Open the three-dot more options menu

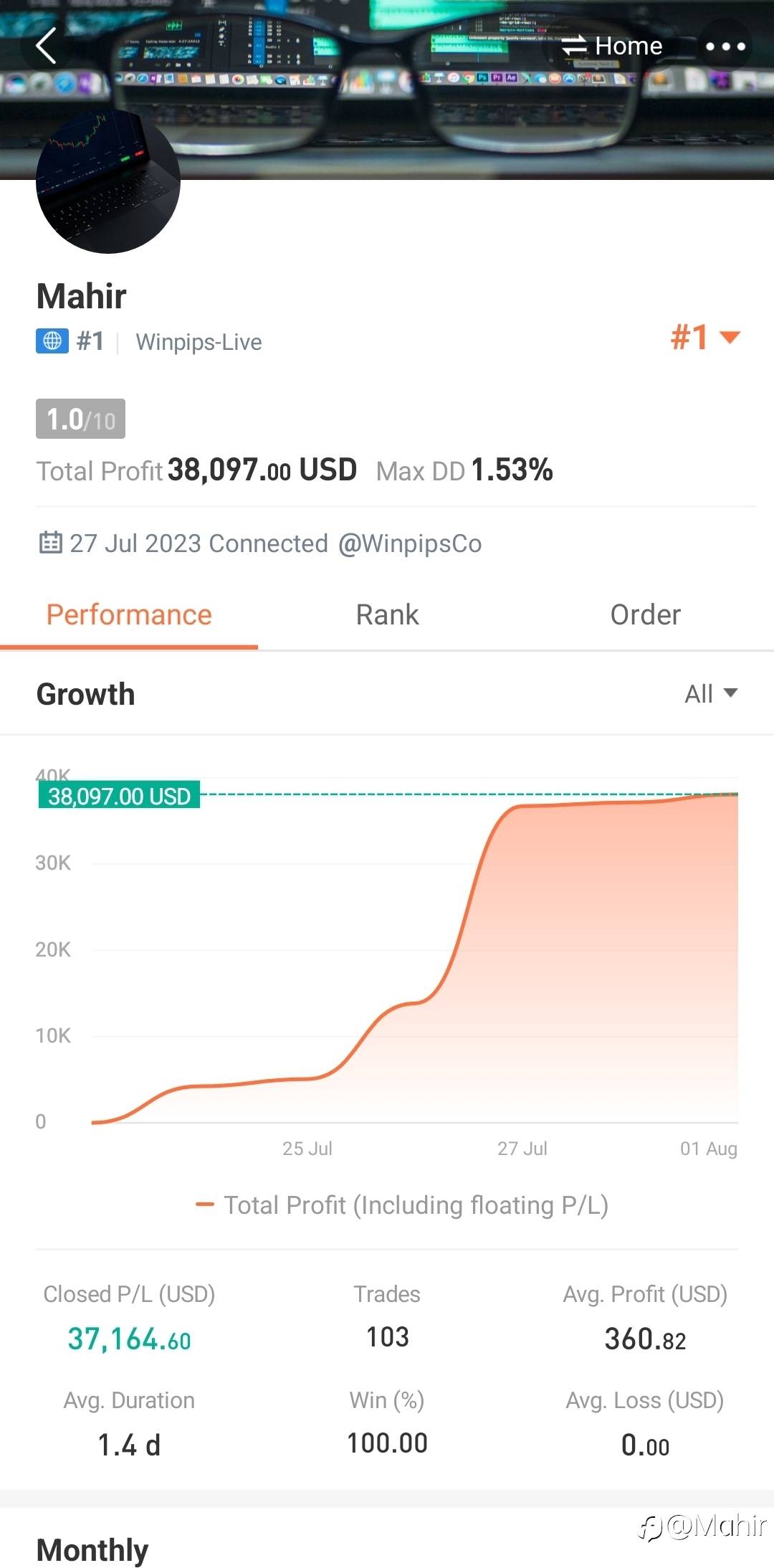(725, 47)
